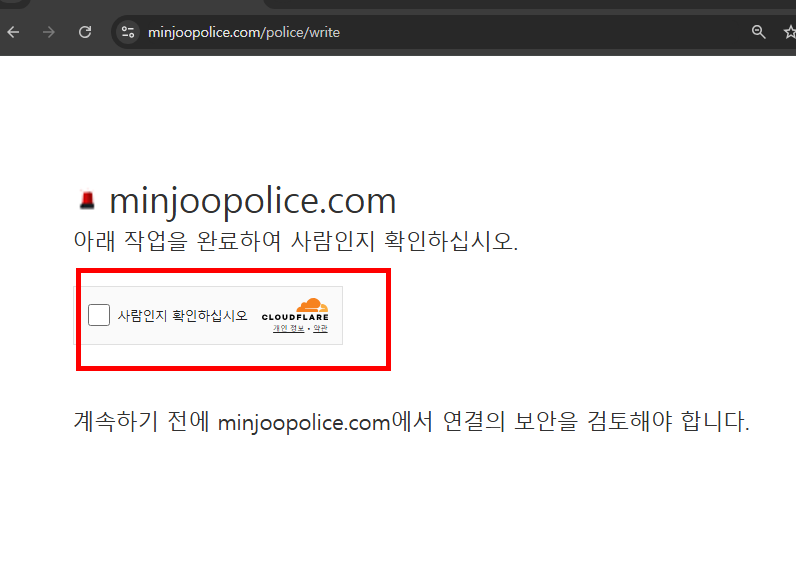Click the 'minjoopolice.com' heading text
796x587 pixels.
[x=252, y=201]
